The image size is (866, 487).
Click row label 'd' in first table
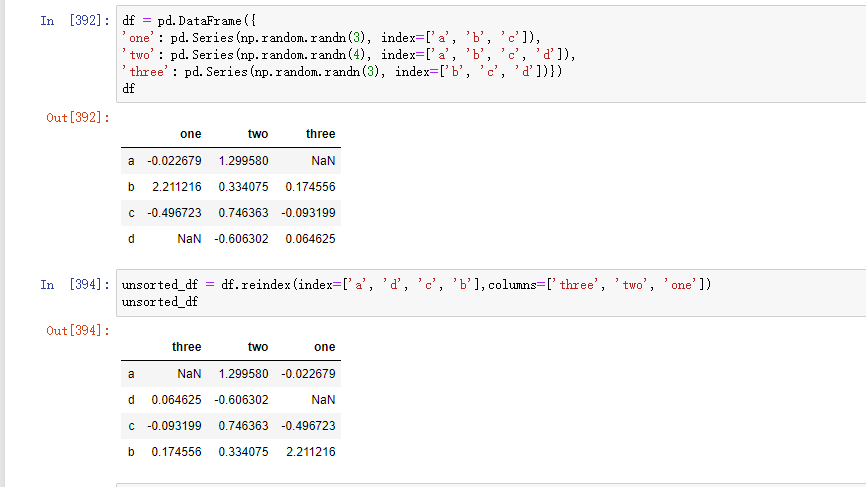(131, 239)
